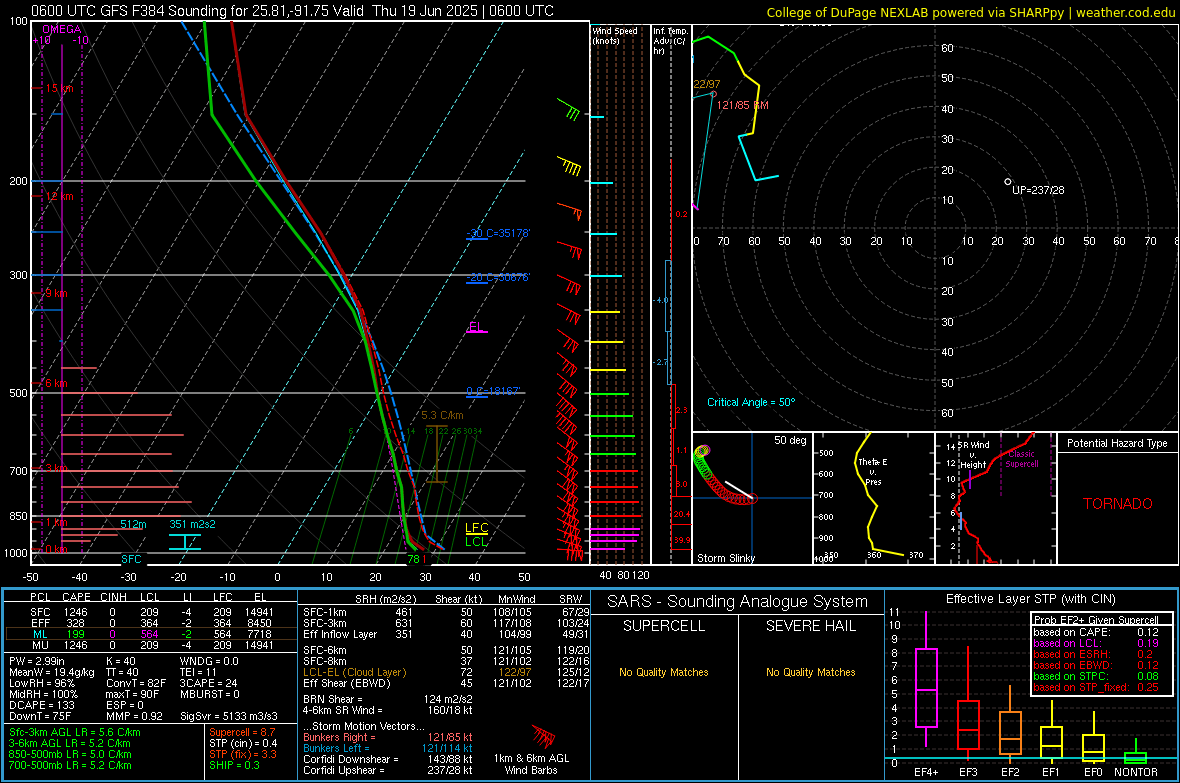Click the GFS F384 sounding title text
Screen dimensions: 1180x783
pos(292,11)
